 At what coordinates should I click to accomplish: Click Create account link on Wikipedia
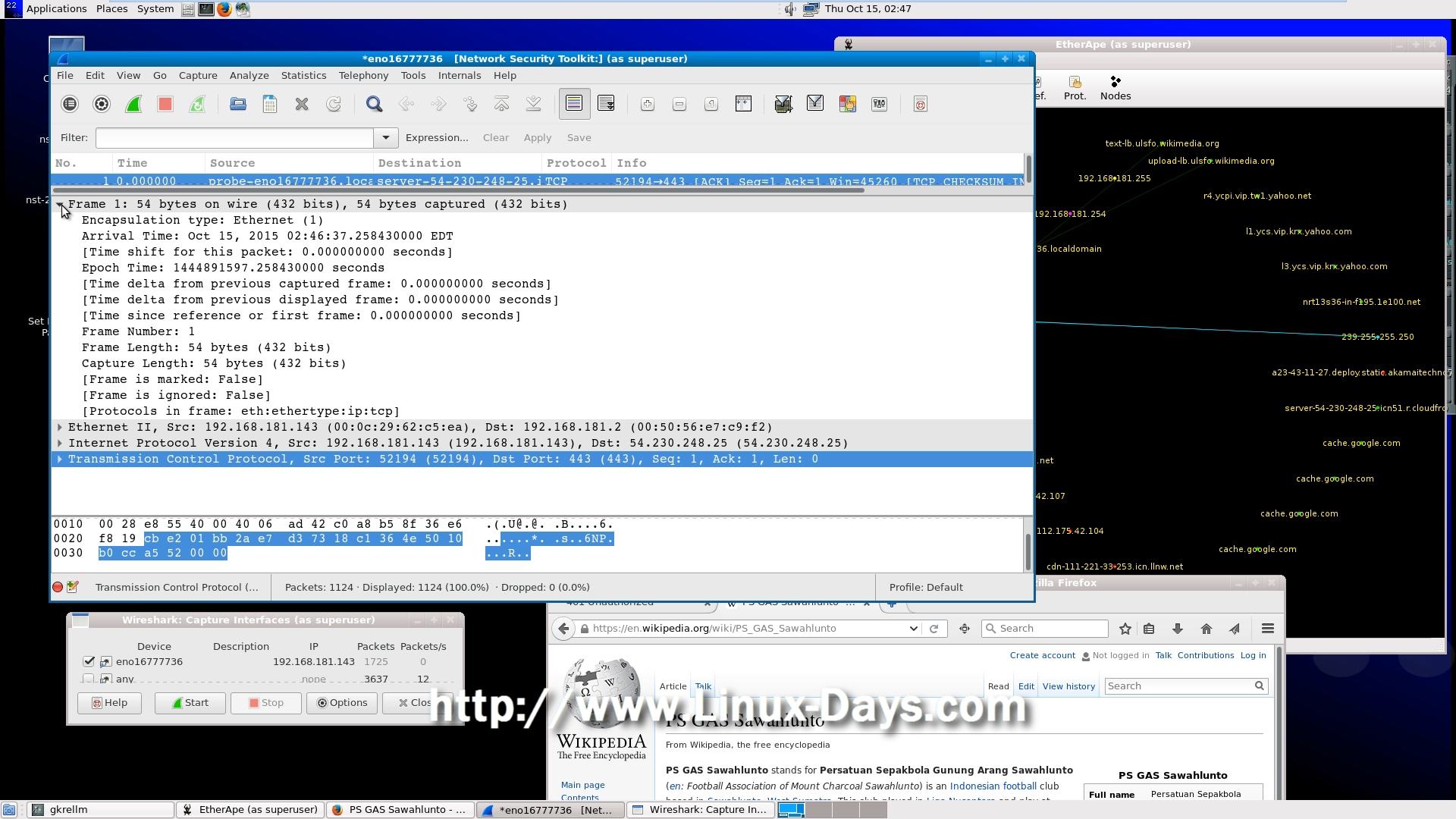(1042, 655)
